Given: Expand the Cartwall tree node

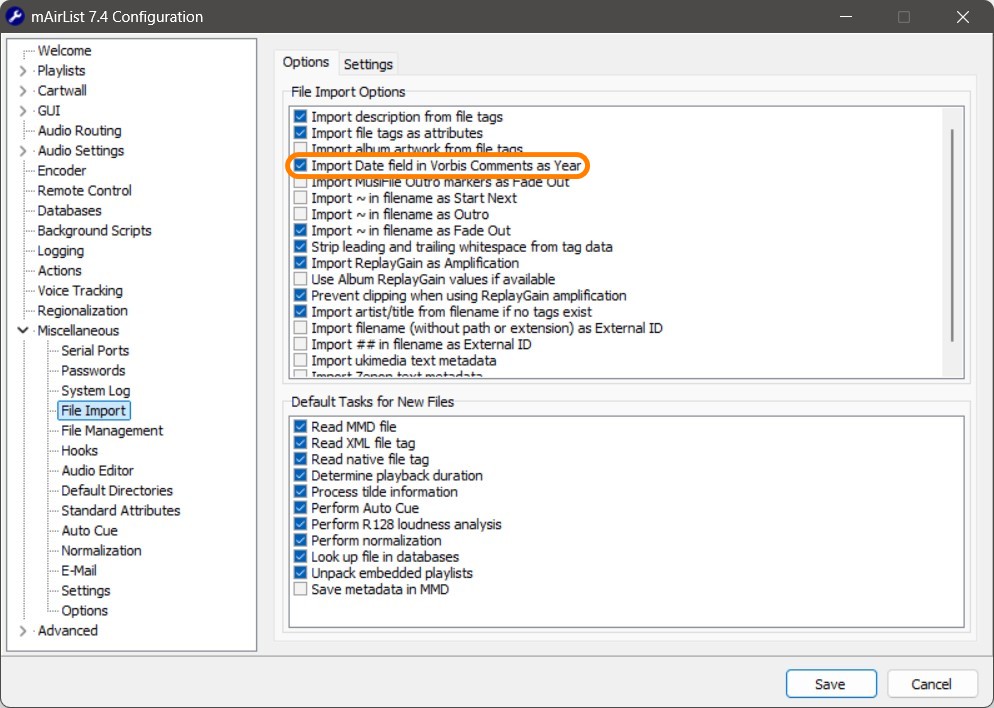Looking at the screenshot, I should (23, 91).
